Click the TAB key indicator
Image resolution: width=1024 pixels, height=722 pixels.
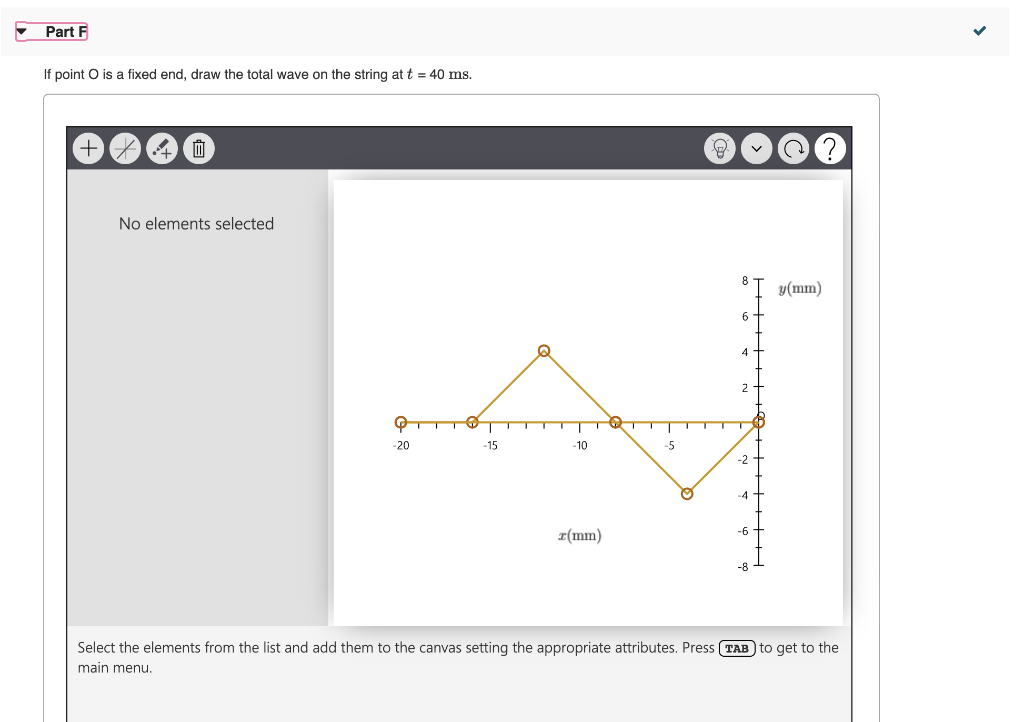(736, 648)
